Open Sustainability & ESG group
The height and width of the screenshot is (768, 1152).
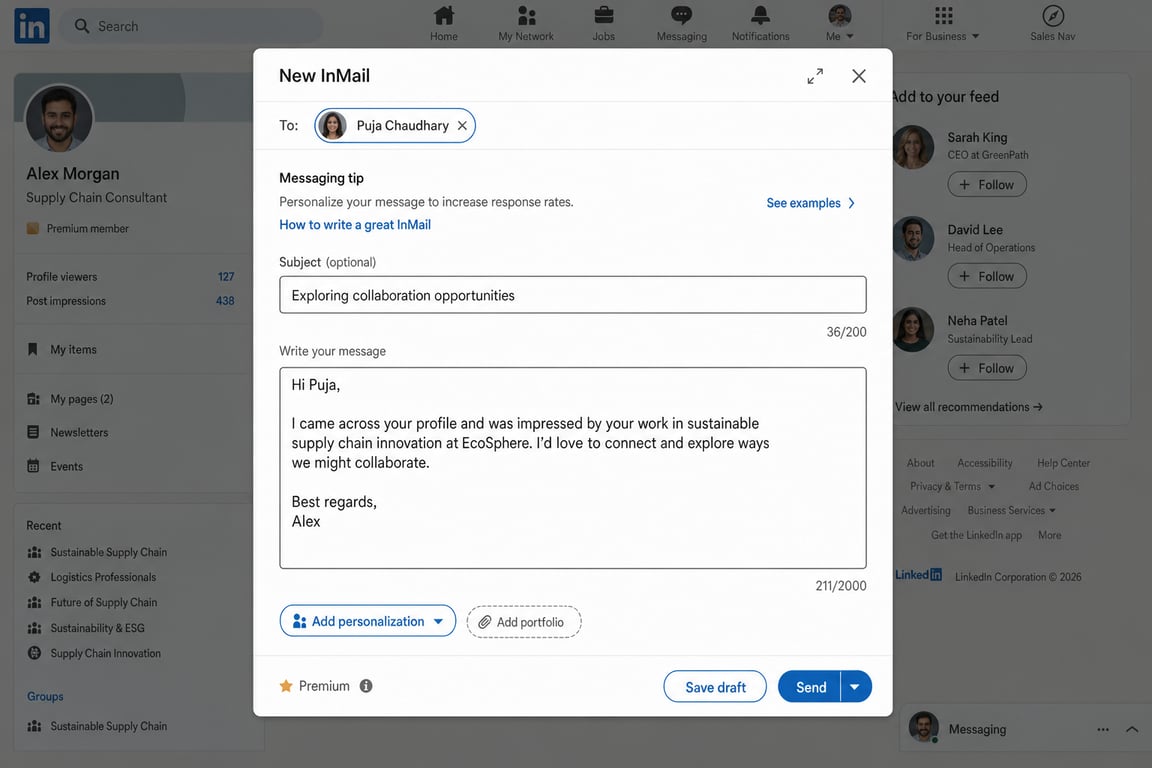point(98,628)
